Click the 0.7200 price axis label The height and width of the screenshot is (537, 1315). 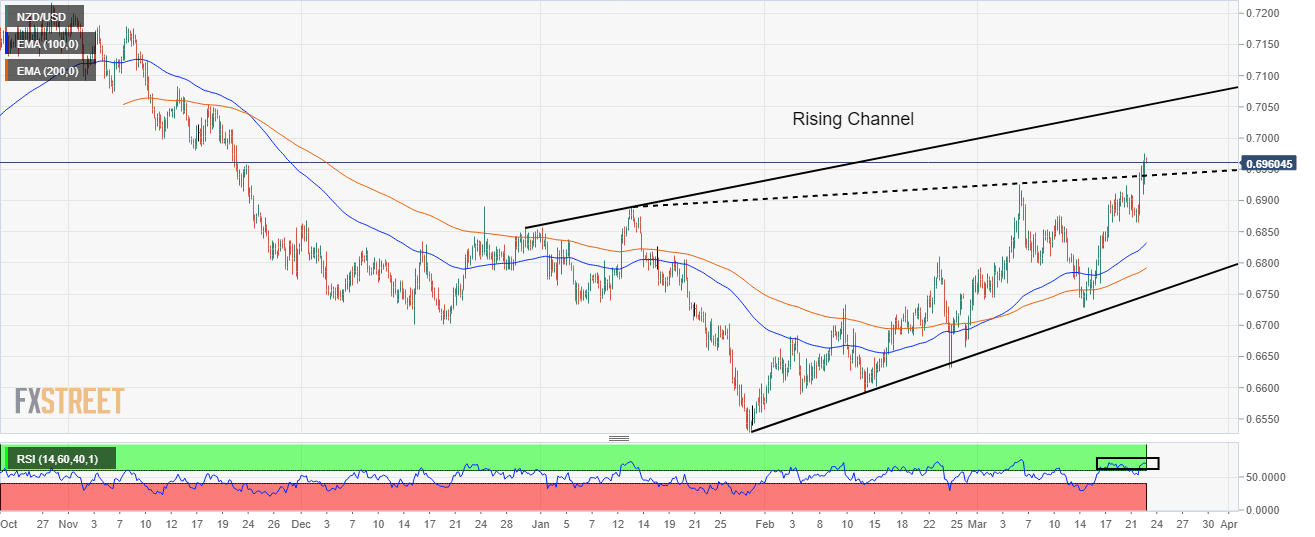(x=1264, y=13)
